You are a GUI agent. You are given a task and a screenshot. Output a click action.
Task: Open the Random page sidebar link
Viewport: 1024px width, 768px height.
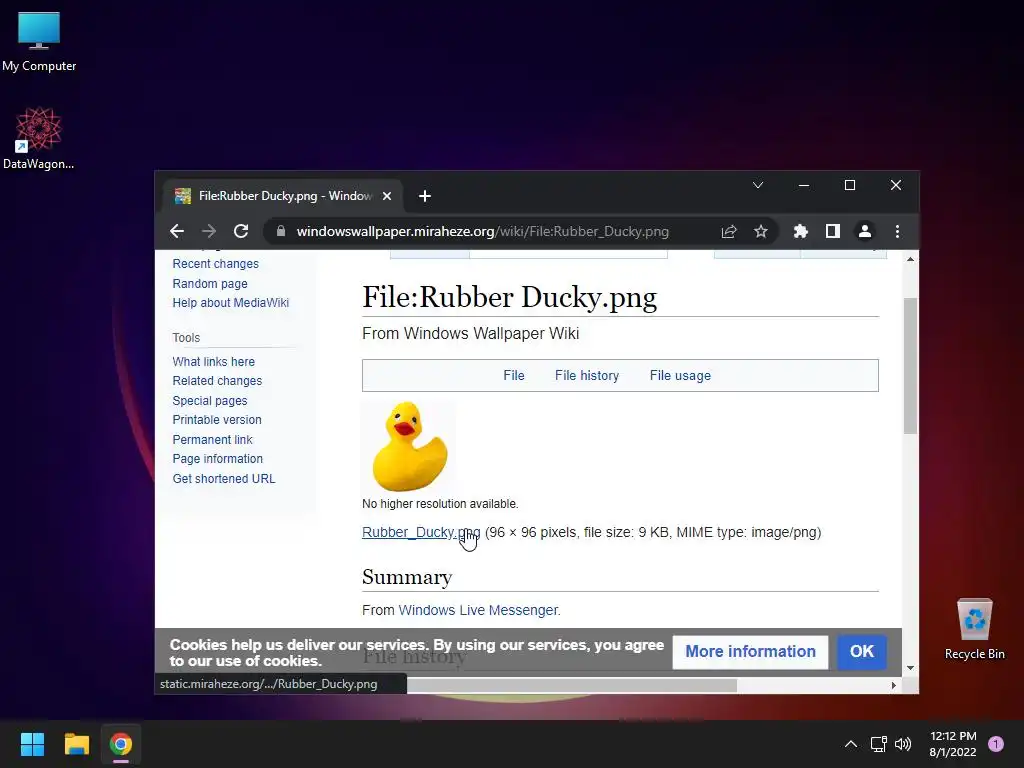pos(210,283)
